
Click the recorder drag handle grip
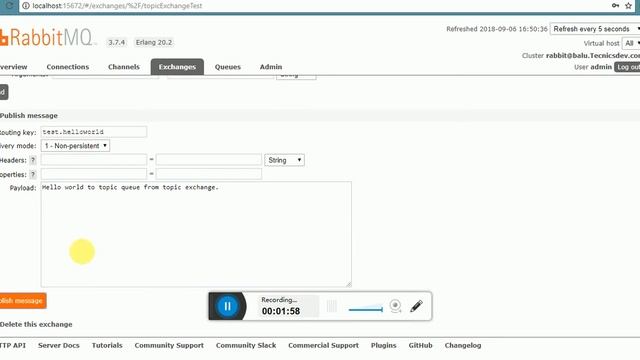tap(332, 306)
